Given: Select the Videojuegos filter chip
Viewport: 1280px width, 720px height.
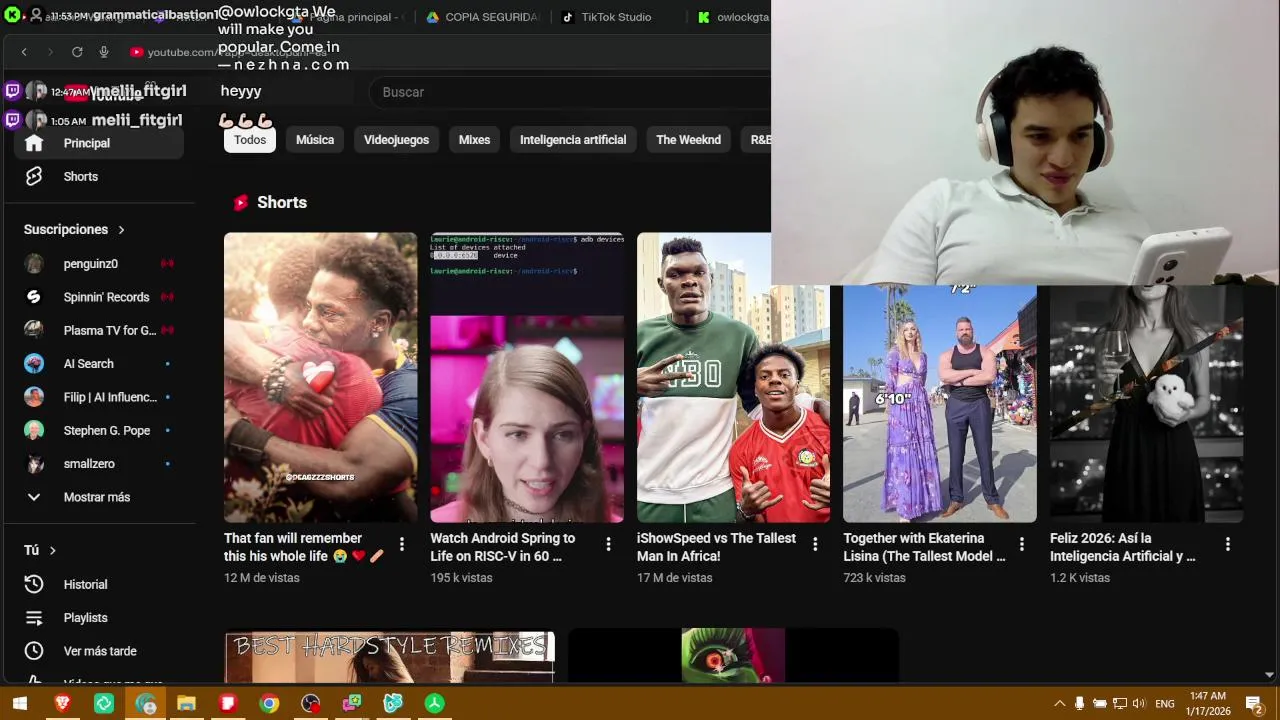Looking at the screenshot, I should [396, 140].
